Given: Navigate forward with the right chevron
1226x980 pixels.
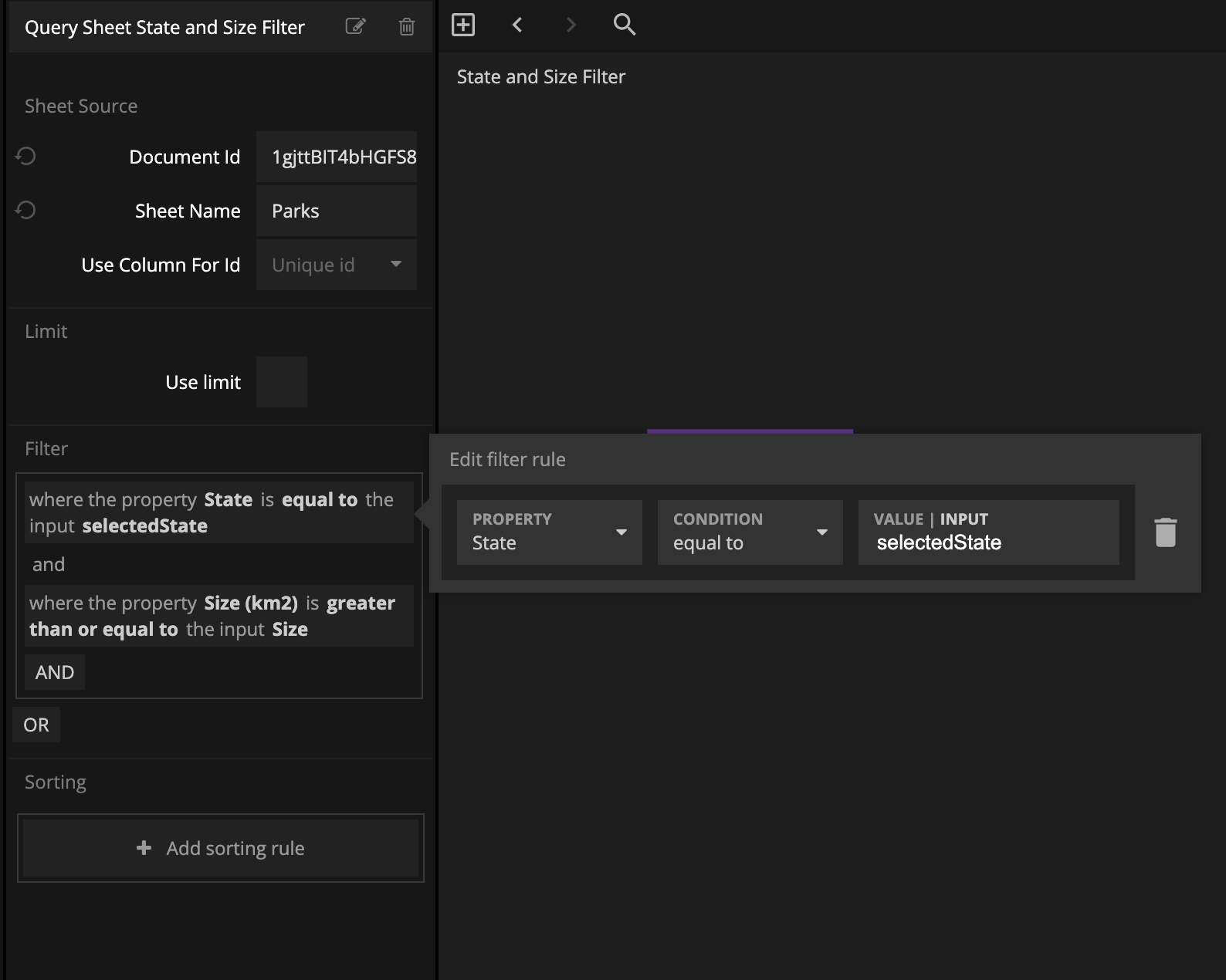Looking at the screenshot, I should [571, 25].
